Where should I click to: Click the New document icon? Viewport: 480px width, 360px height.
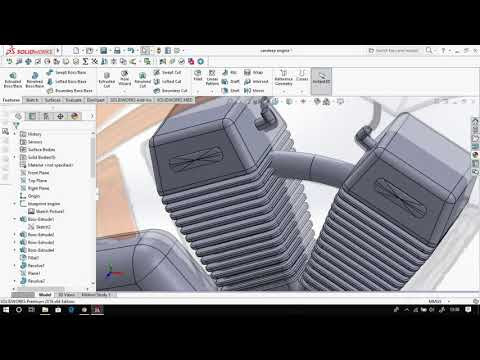coord(76,51)
